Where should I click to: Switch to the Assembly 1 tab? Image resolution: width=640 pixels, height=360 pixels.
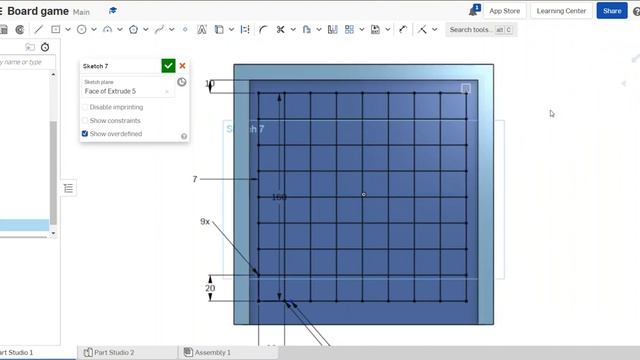pos(228,352)
